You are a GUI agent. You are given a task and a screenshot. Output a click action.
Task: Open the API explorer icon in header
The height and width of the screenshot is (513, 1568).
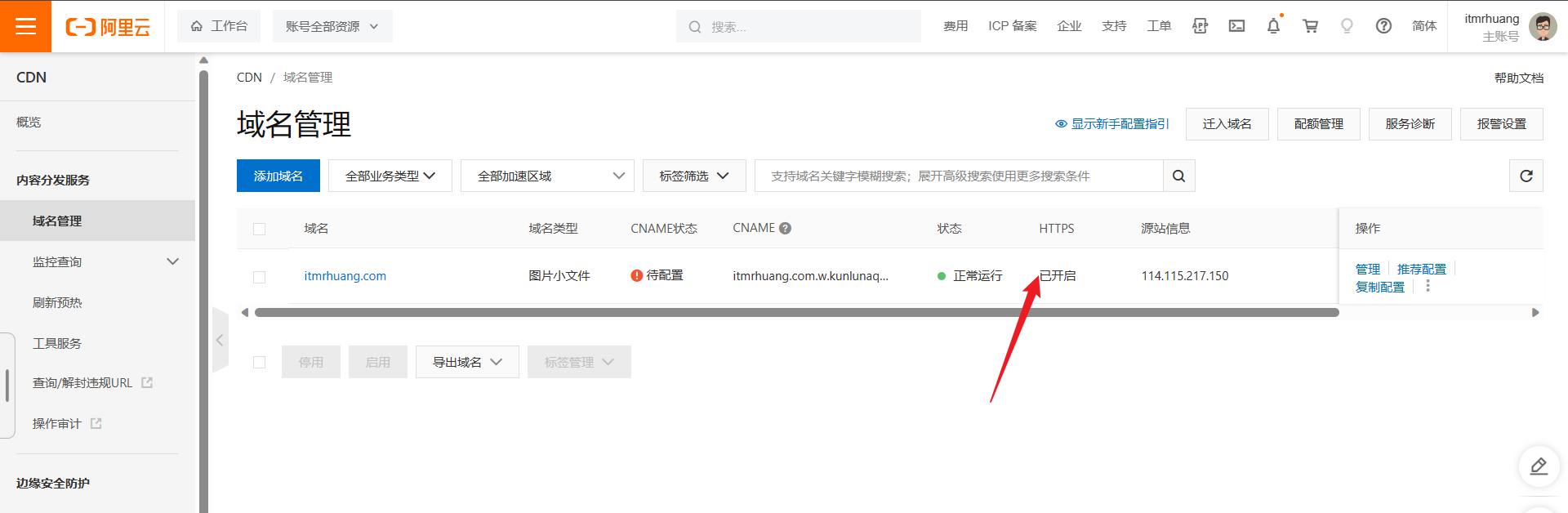1200,26
